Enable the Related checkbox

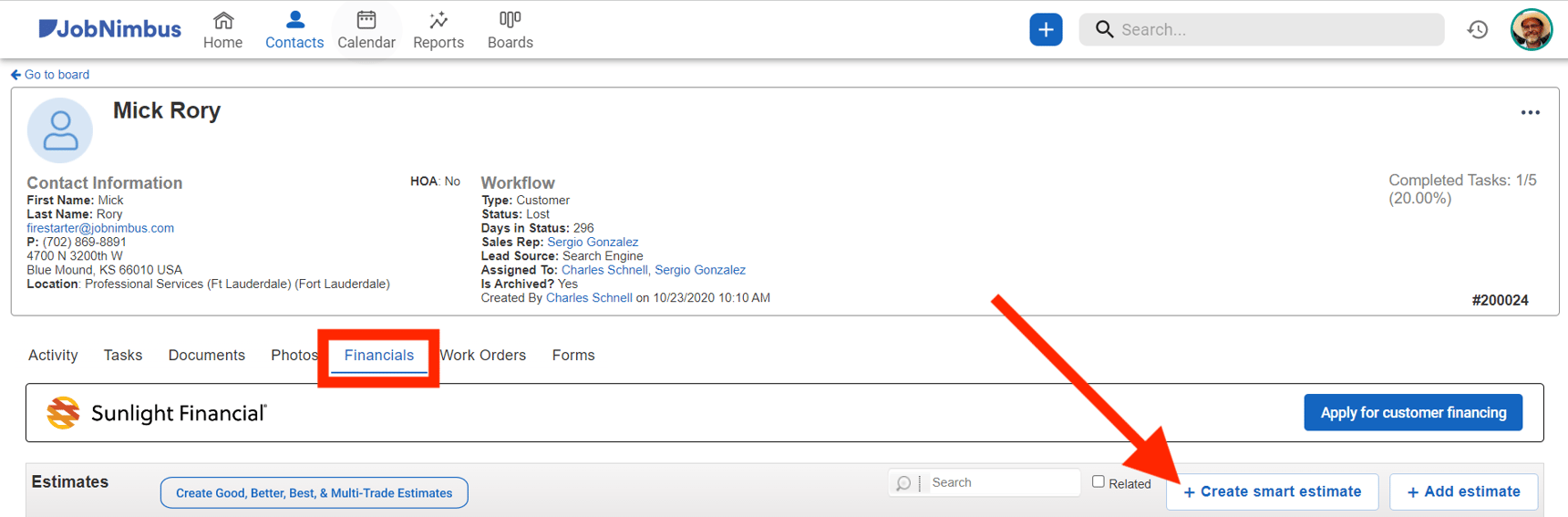[x=1099, y=481]
